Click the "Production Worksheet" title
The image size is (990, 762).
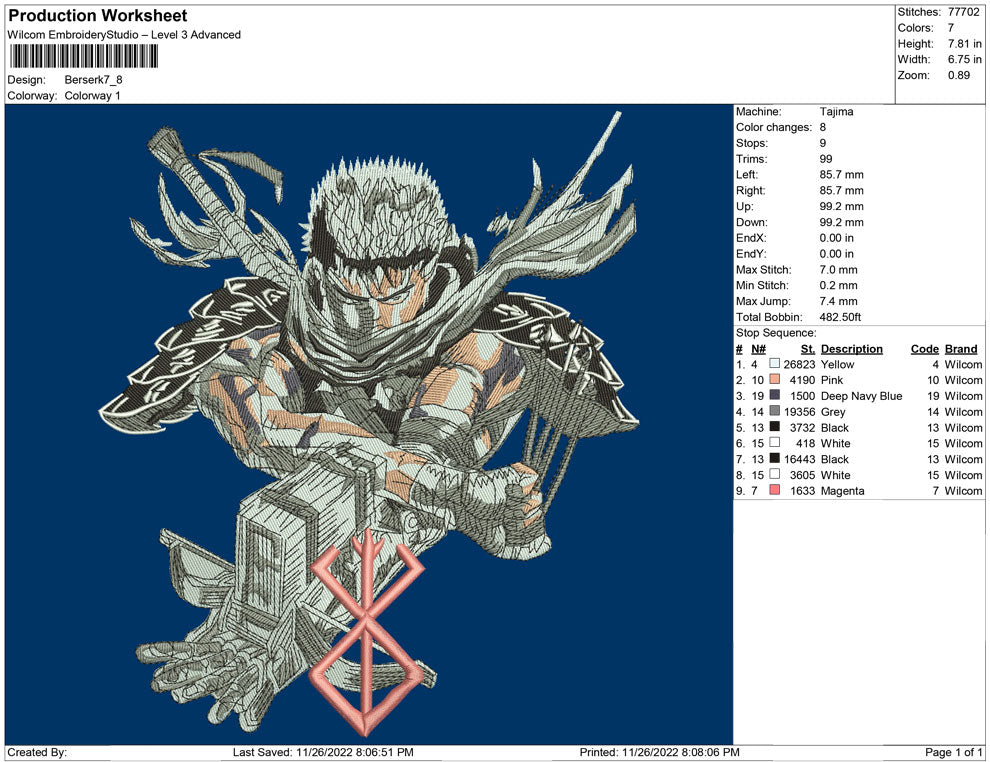tap(98, 16)
